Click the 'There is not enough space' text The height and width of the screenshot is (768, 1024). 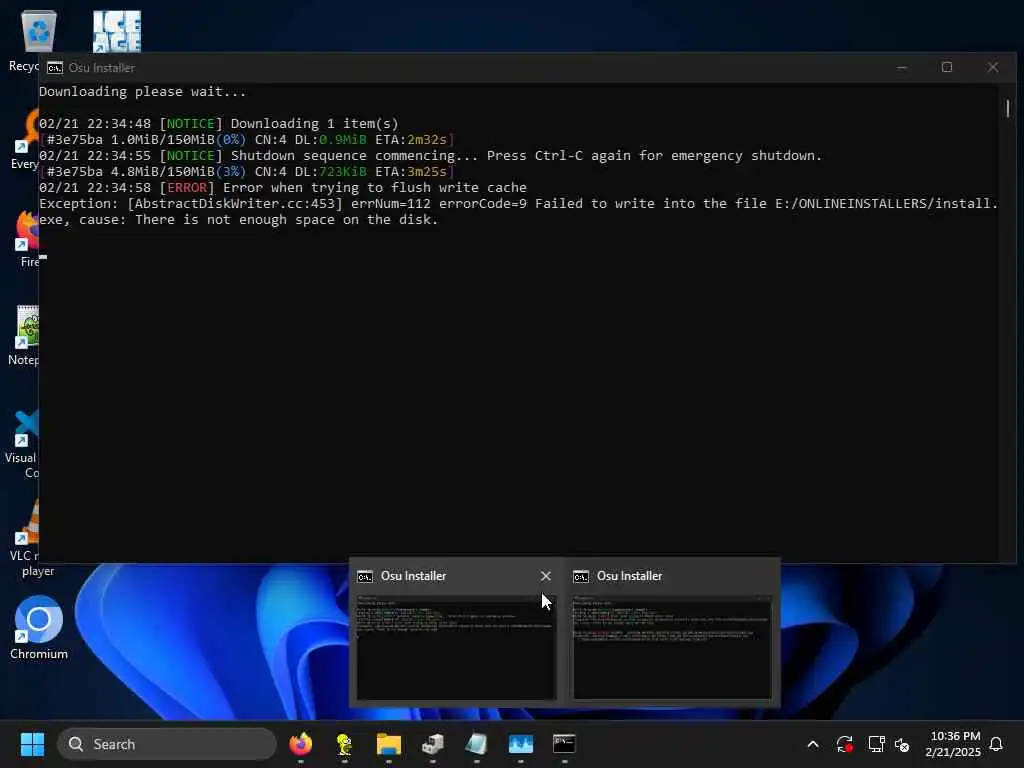pos(287,219)
